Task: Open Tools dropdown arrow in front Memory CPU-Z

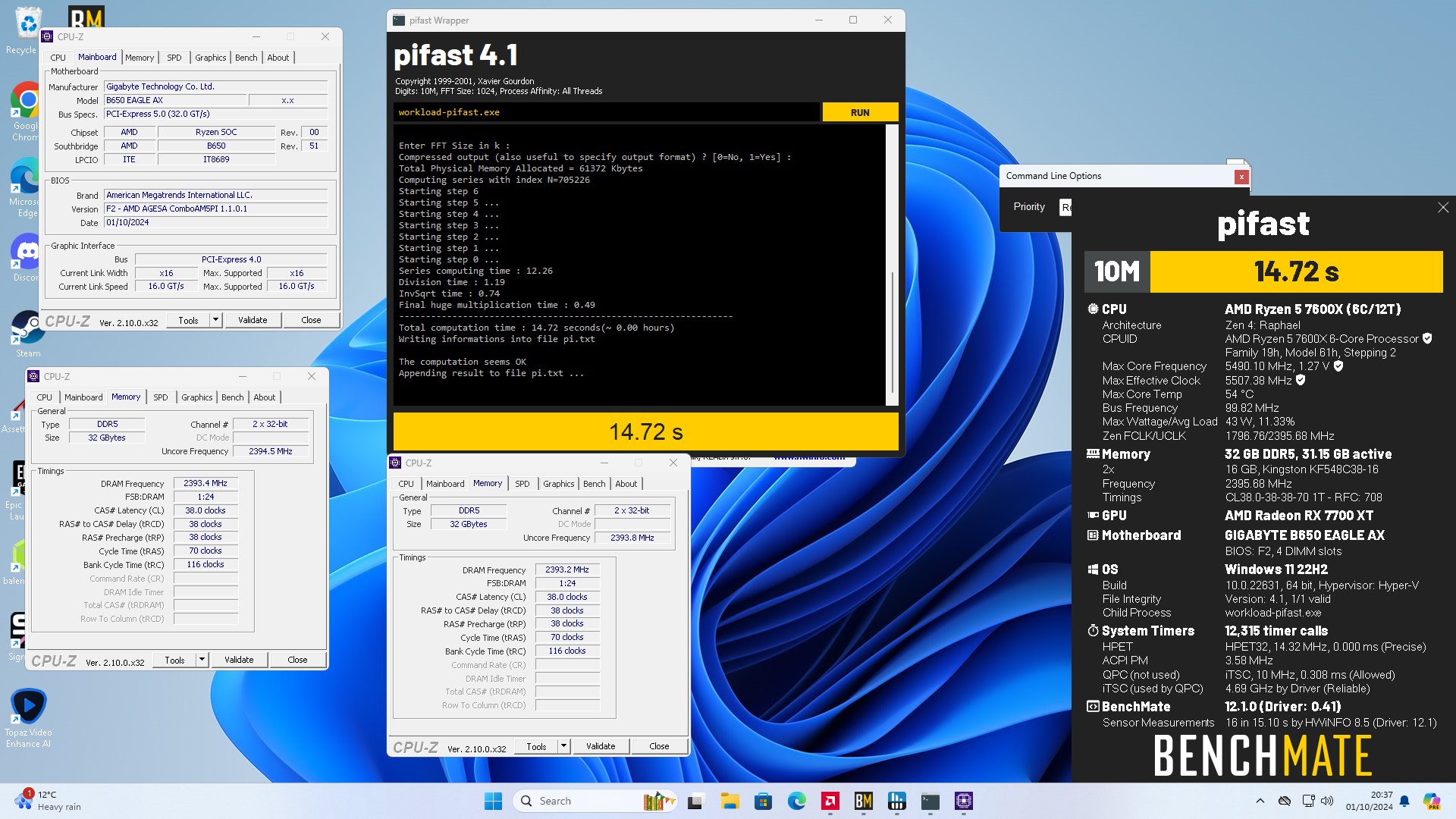Action: click(563, 746)
